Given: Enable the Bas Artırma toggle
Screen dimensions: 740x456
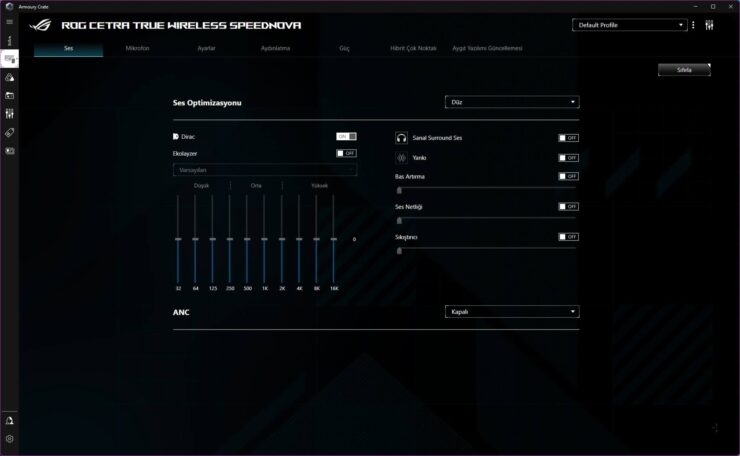Looking at the screenshot, I should (x=568, y=176).
